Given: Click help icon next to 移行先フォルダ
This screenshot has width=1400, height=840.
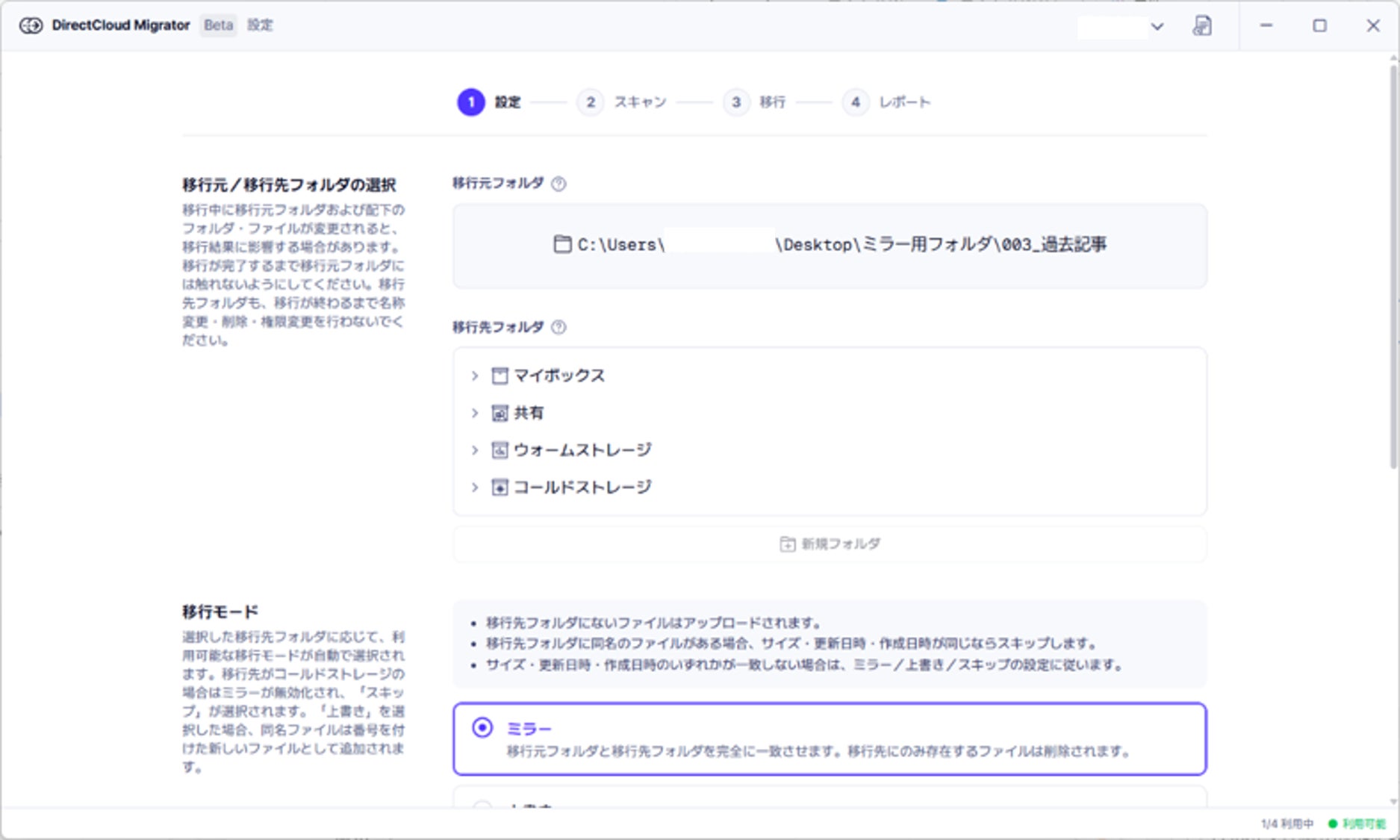Looking at the screenshot, I should tap(559, 327).
